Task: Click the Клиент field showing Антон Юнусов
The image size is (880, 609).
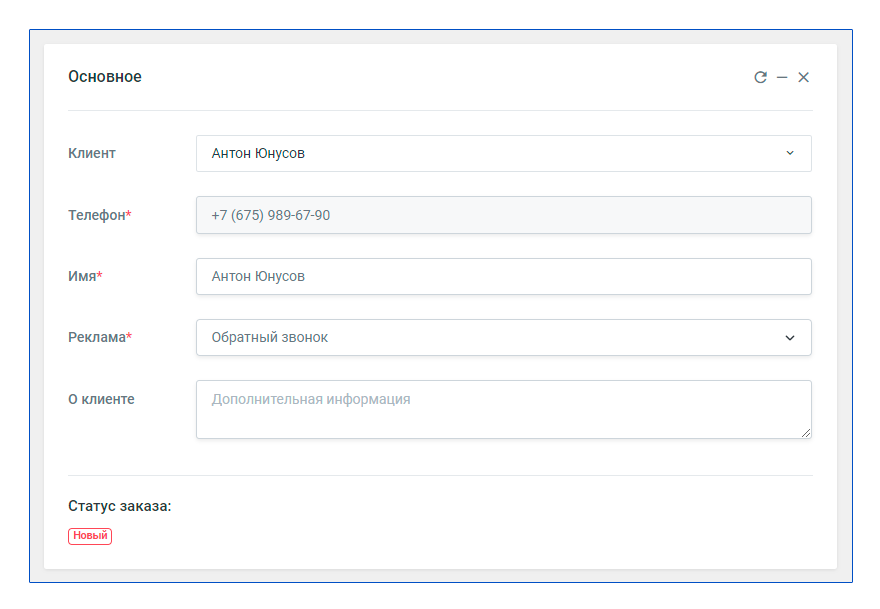Action: tap(490, 154)
